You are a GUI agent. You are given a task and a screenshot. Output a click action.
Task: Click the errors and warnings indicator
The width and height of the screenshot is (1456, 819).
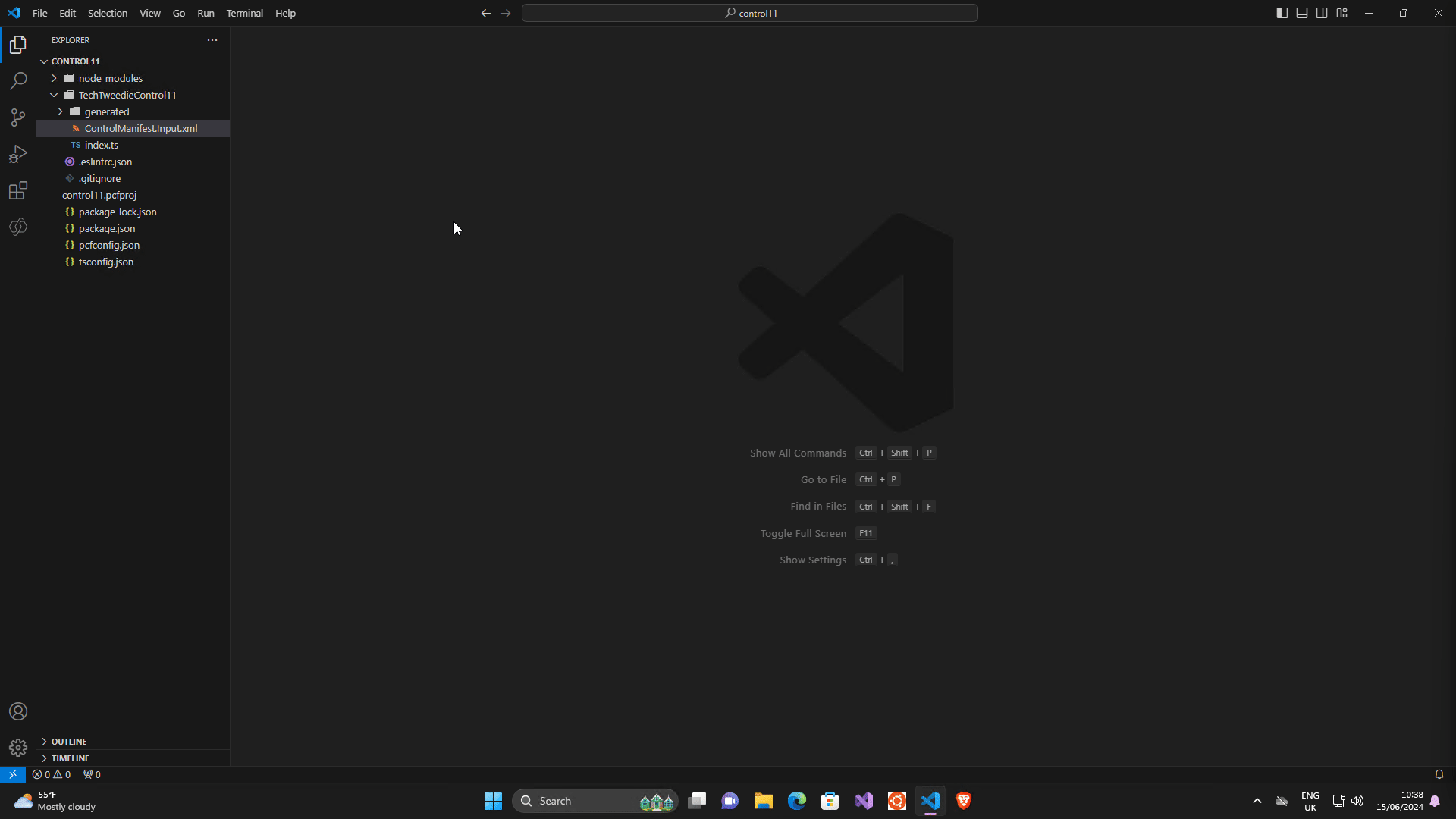[x=52, y=774]
